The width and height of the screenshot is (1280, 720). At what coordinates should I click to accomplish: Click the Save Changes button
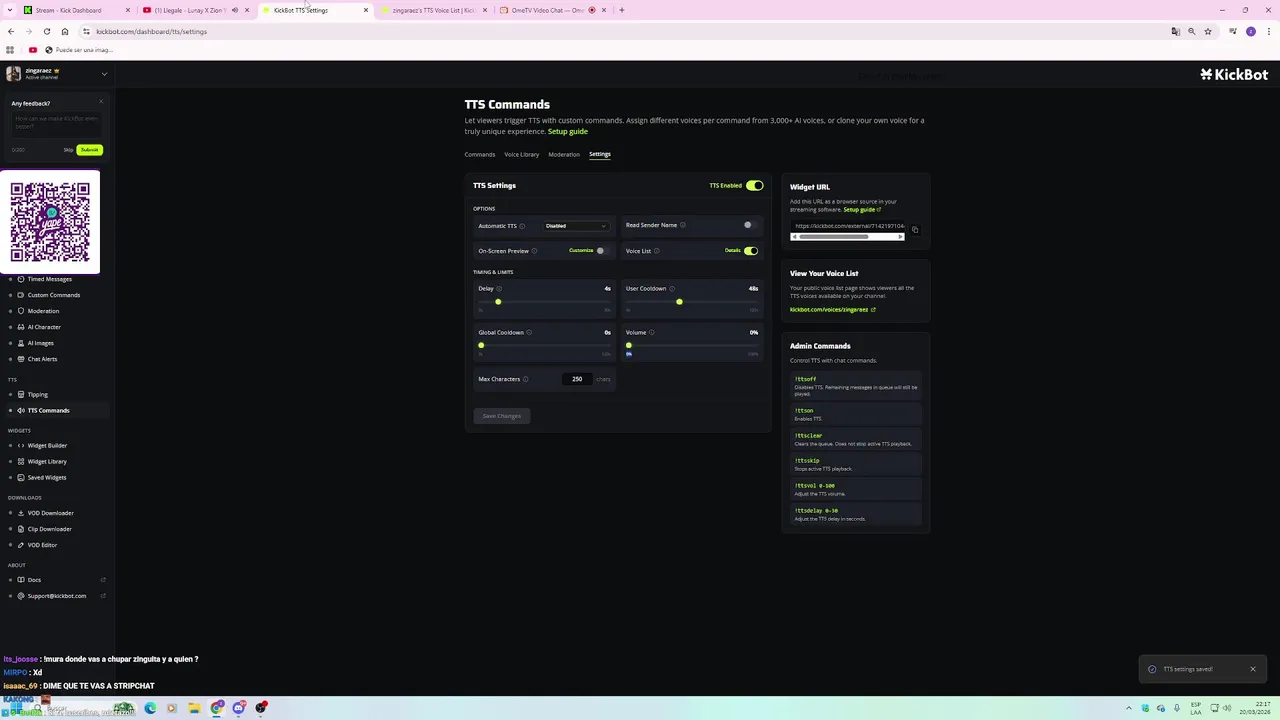[x=502, y=416]
